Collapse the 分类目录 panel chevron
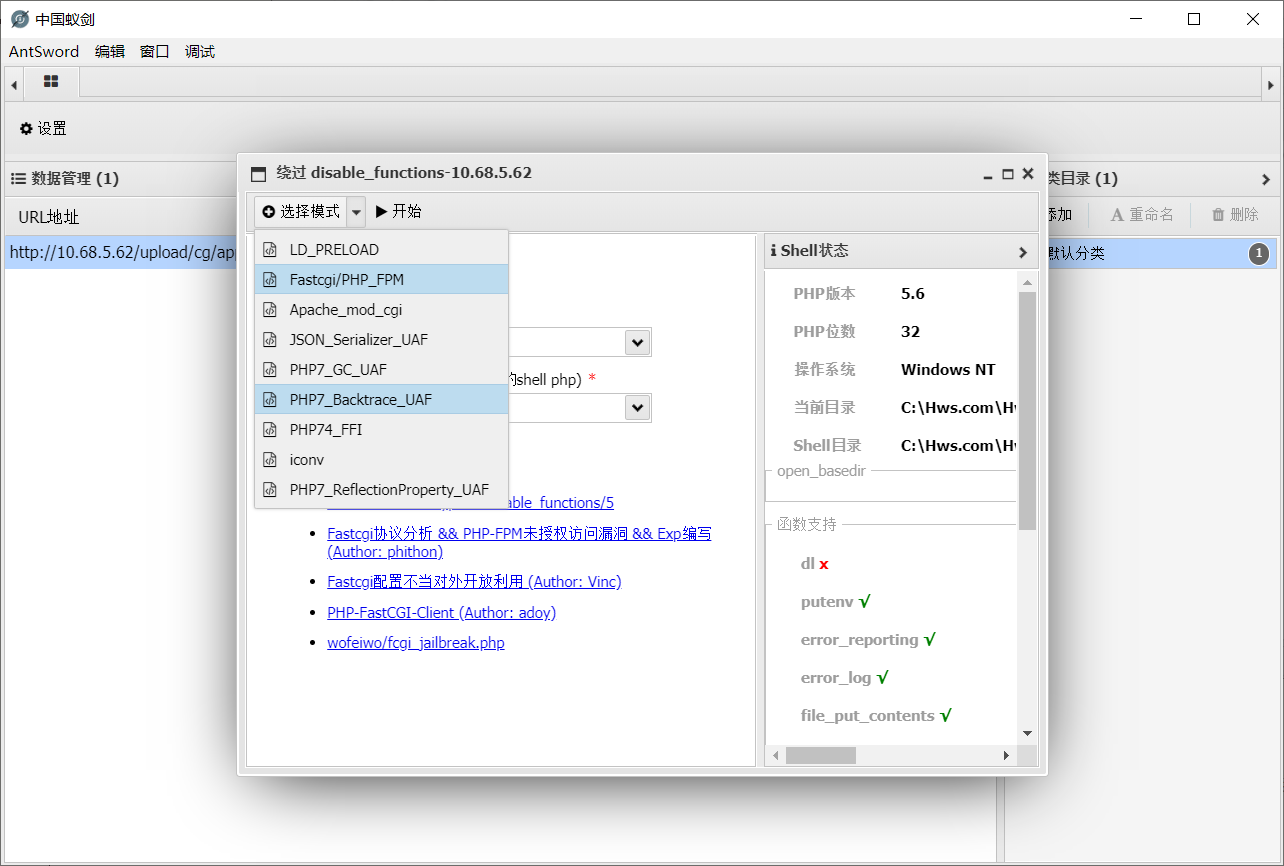Screen dimensions: 1284x866 coord(1266,180)
